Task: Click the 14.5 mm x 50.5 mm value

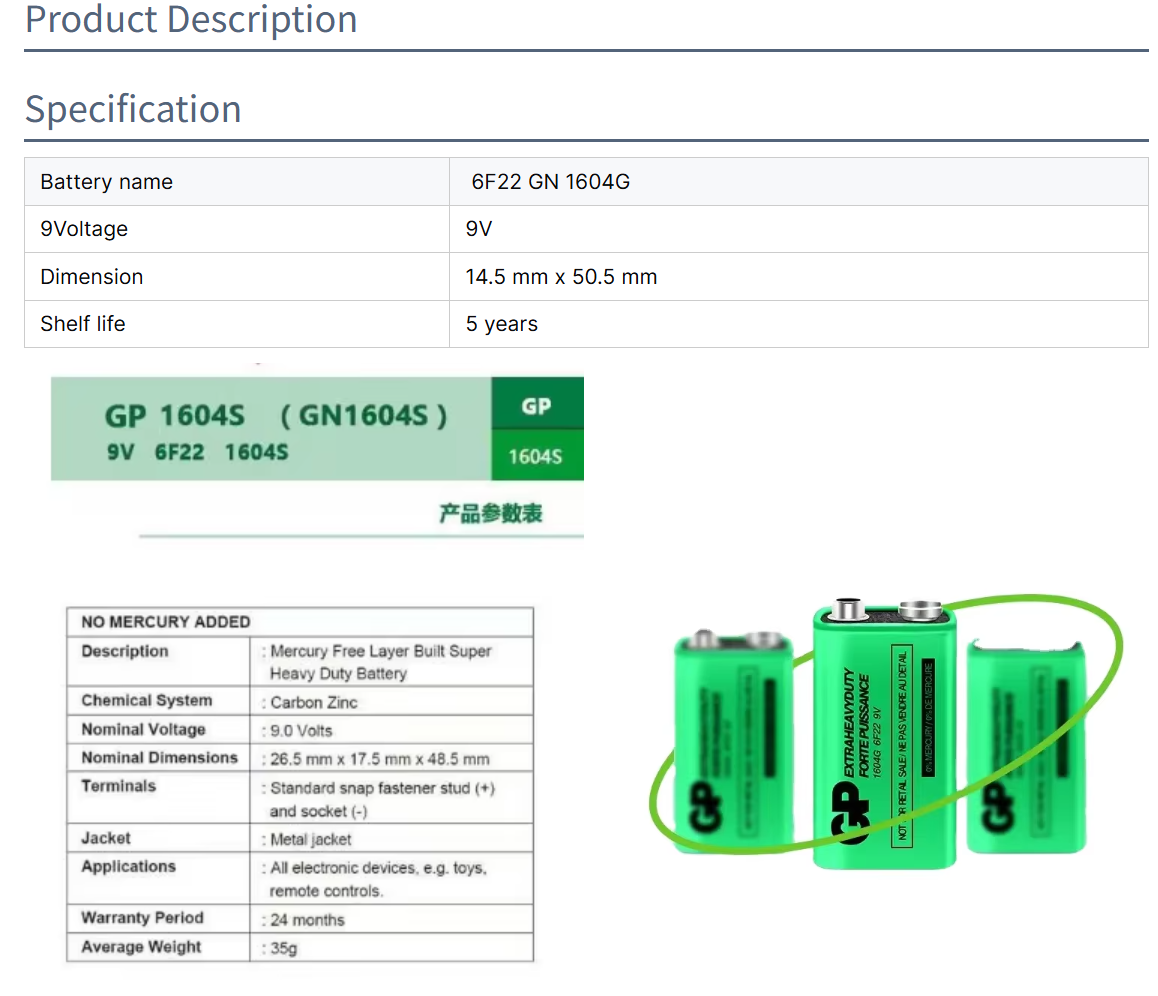Action: click(x=561, y=277)
